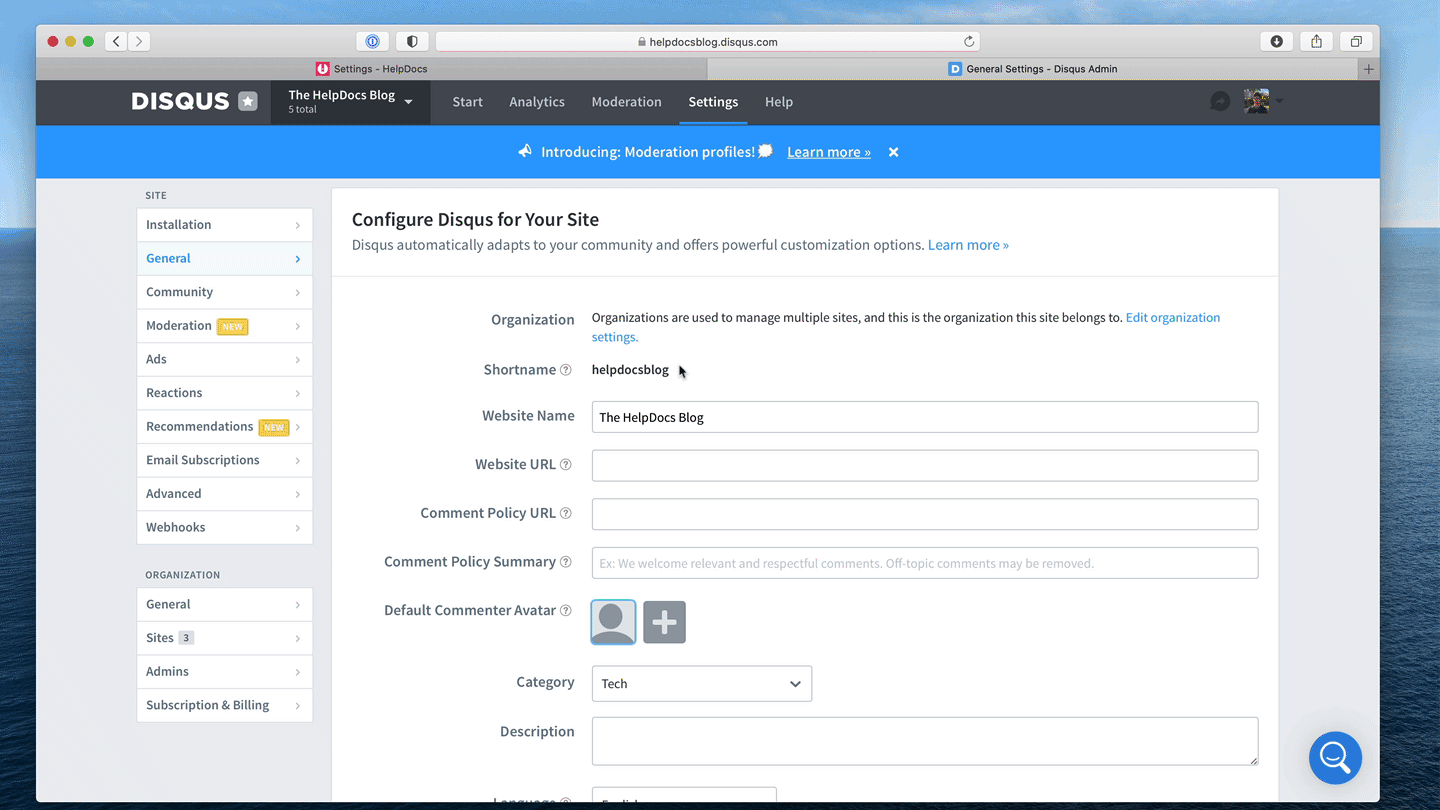Screen dimensions: 1440x810
Task: Open Safari downloads icon
Action: [1277, 41]
